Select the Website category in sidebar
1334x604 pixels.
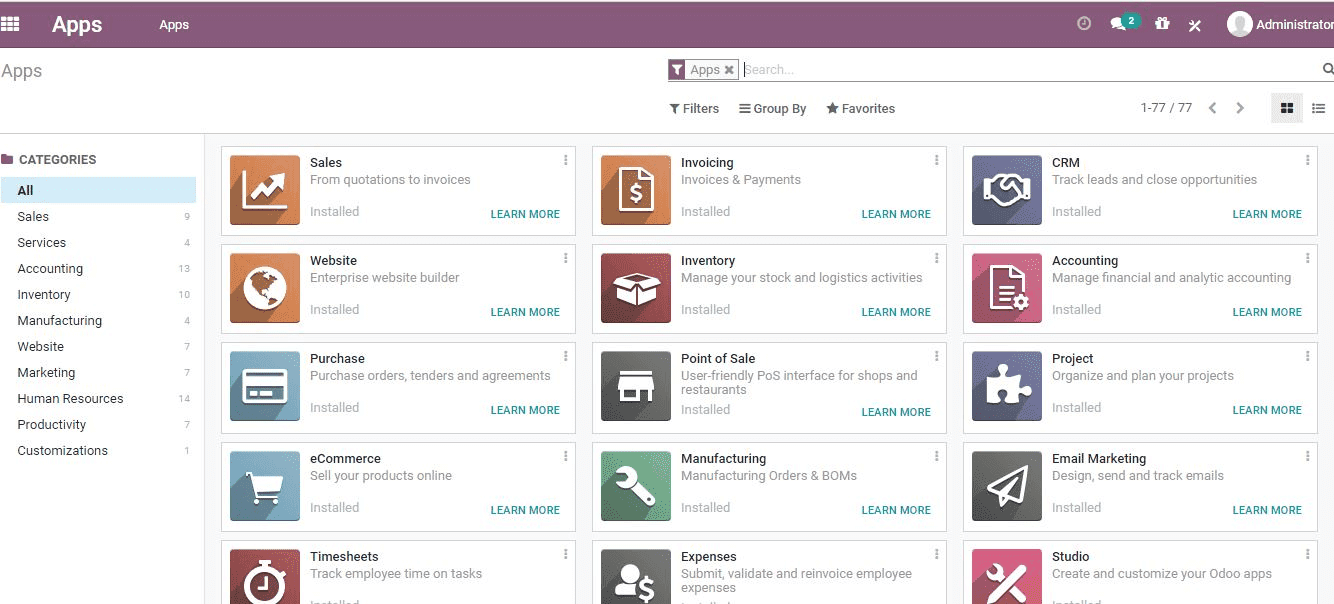point(98,346)
